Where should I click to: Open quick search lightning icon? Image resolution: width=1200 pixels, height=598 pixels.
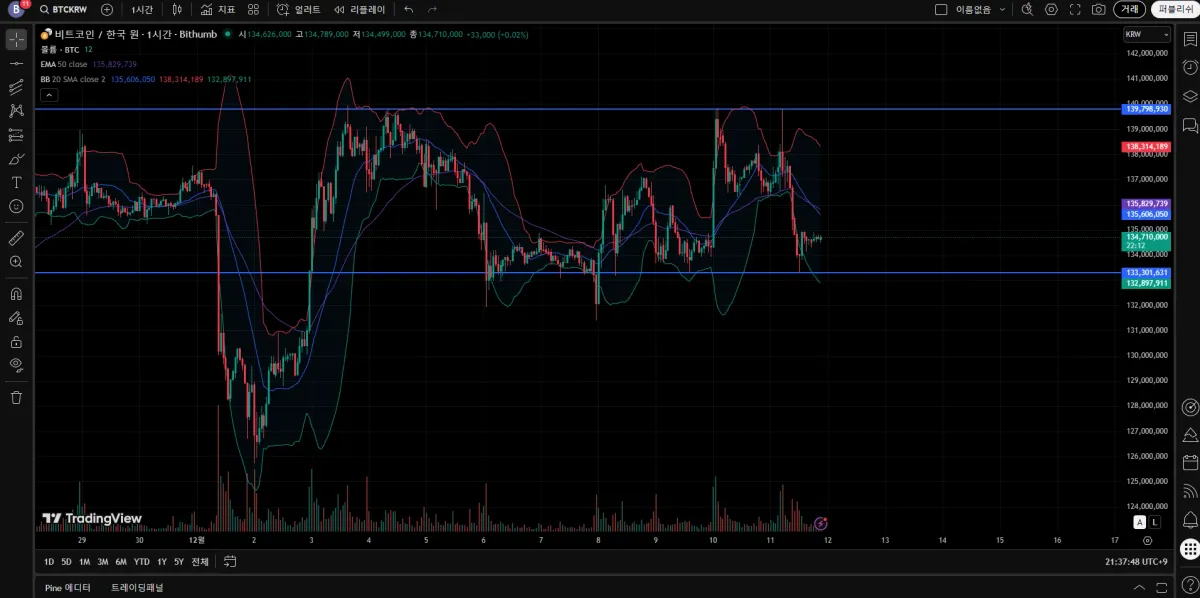point(1027,9)
